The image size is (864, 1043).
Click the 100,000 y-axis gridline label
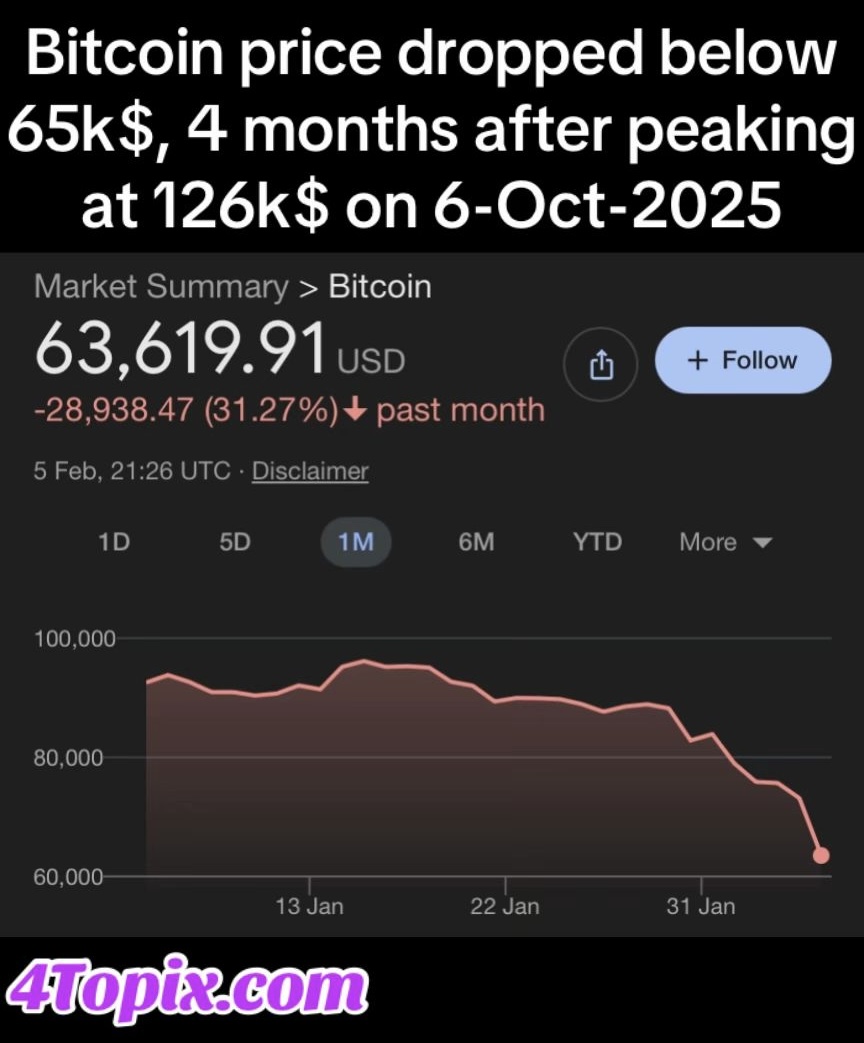[x=74, y=638]
